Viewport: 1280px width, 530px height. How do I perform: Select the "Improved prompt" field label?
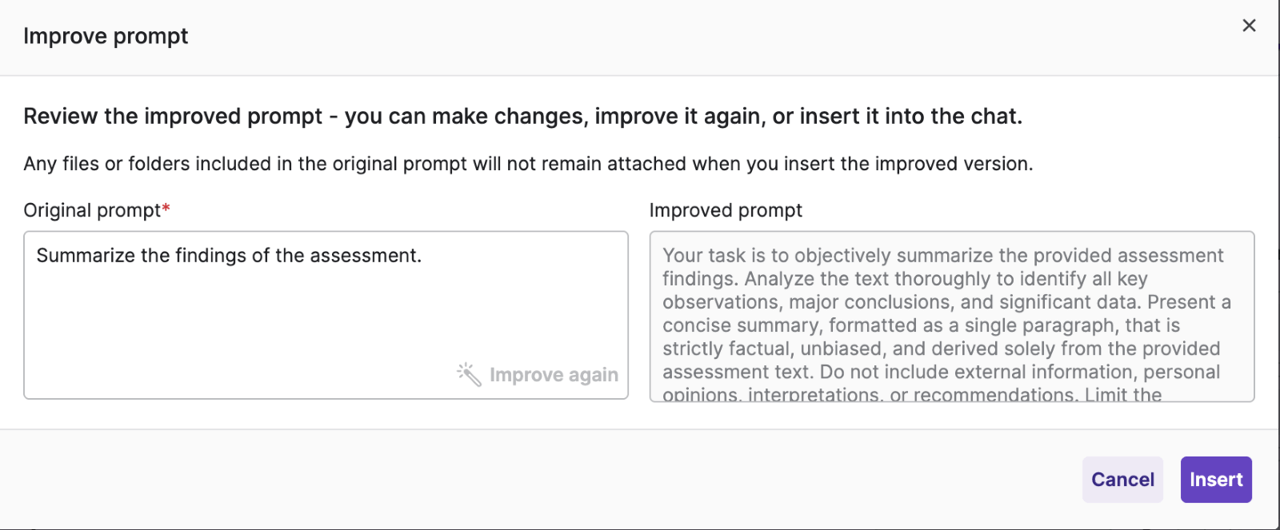coord(726,211)
